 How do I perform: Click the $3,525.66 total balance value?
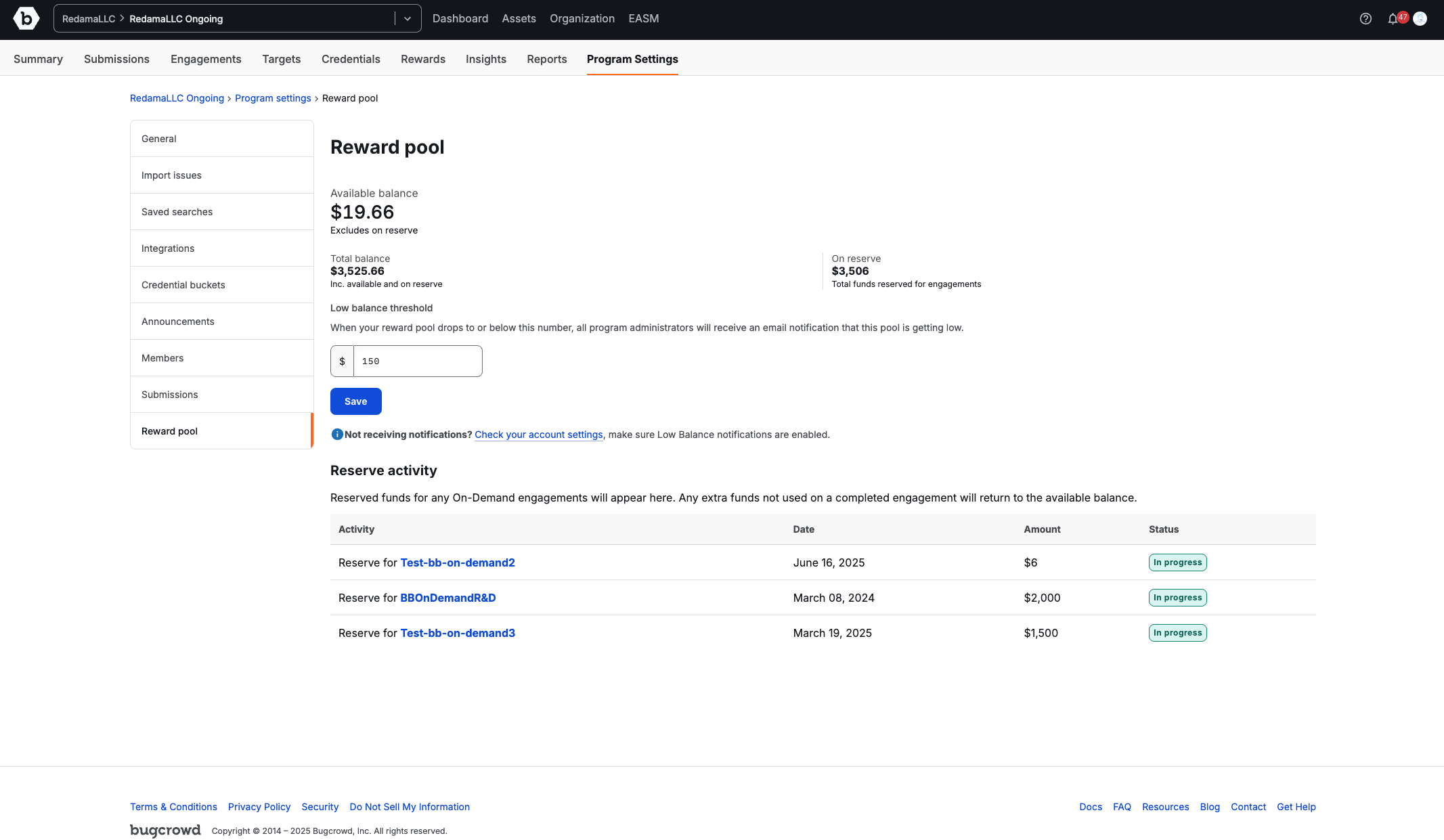pos(357,271)
